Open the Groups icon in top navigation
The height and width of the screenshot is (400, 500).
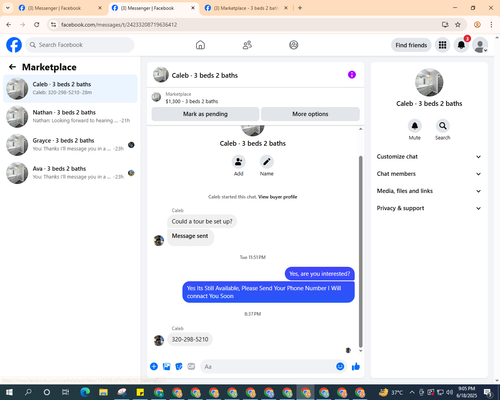click(294, 45)
